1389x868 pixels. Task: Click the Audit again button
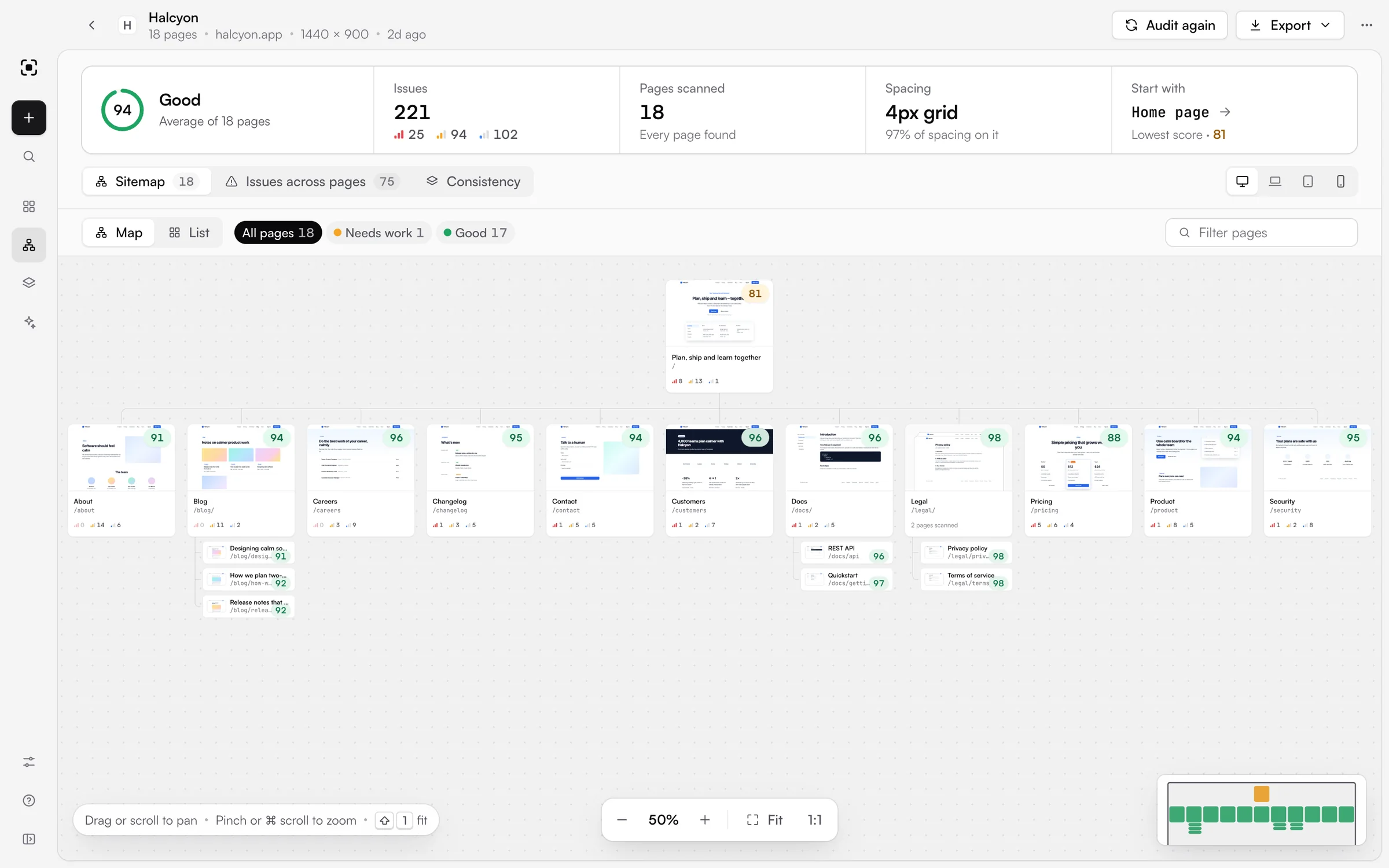click(x=1169, y=25)
